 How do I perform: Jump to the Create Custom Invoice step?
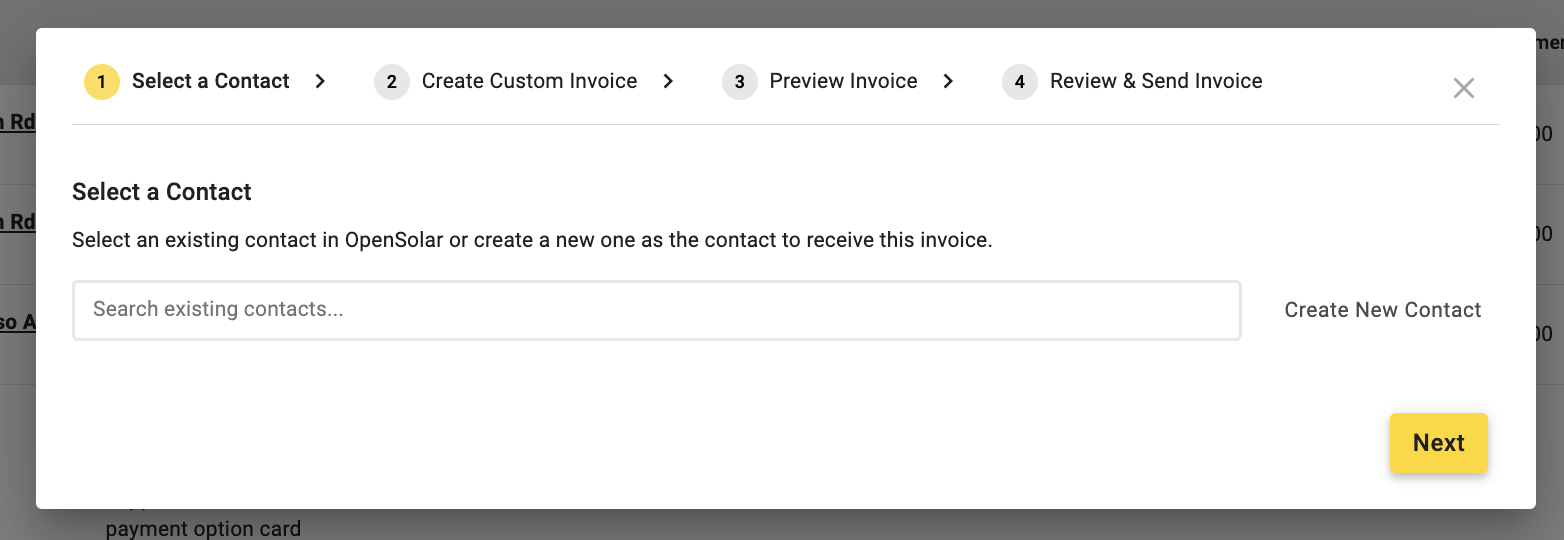pyautogui.click(x=529, y=82)
